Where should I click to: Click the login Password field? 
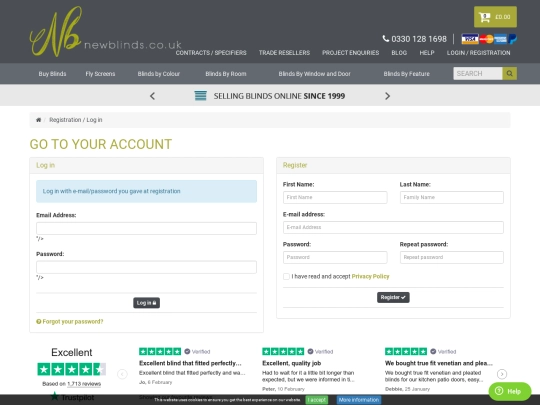[146, 267]
